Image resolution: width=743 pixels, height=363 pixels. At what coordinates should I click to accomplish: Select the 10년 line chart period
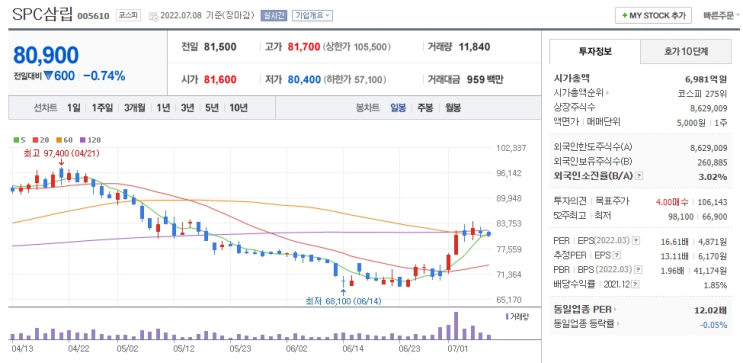tap(238, 108)
